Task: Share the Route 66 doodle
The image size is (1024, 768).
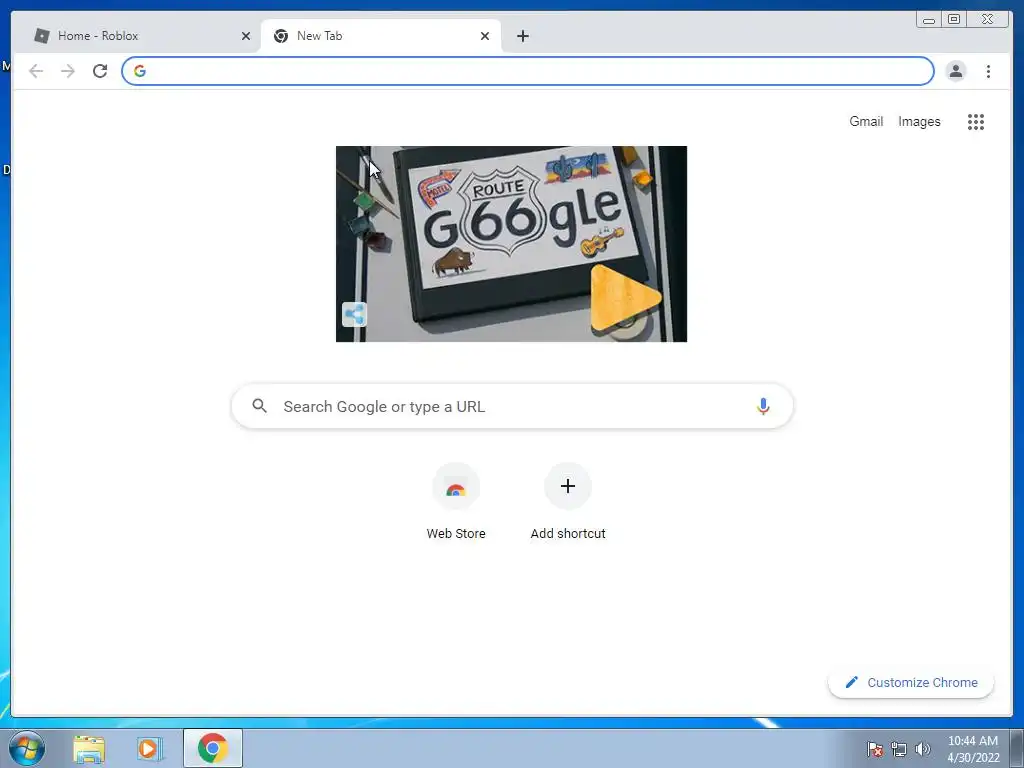Action: [355, 315]
